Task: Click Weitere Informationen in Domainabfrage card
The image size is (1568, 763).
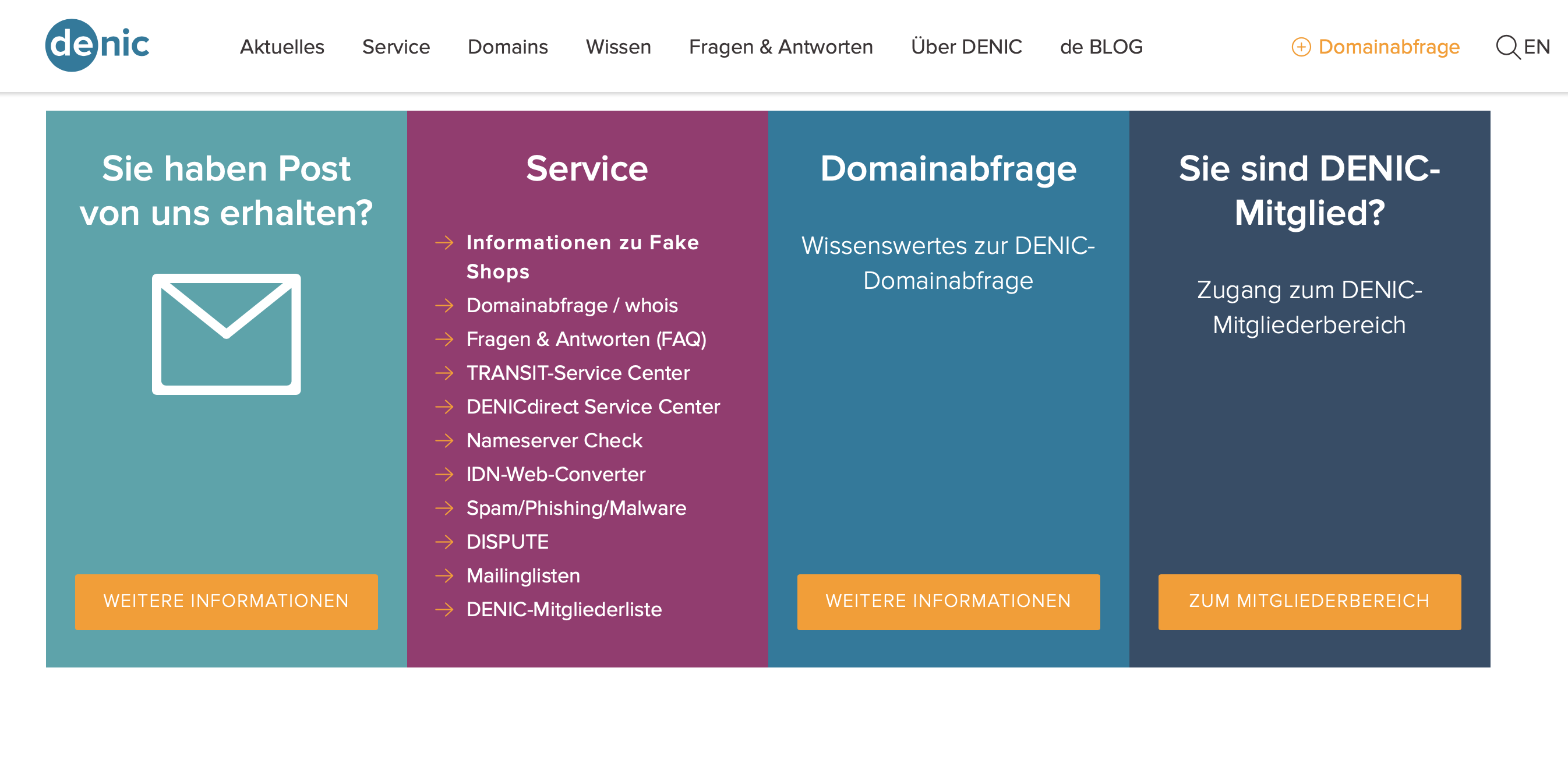Action: pyautogui.click(x=948, y=602)
